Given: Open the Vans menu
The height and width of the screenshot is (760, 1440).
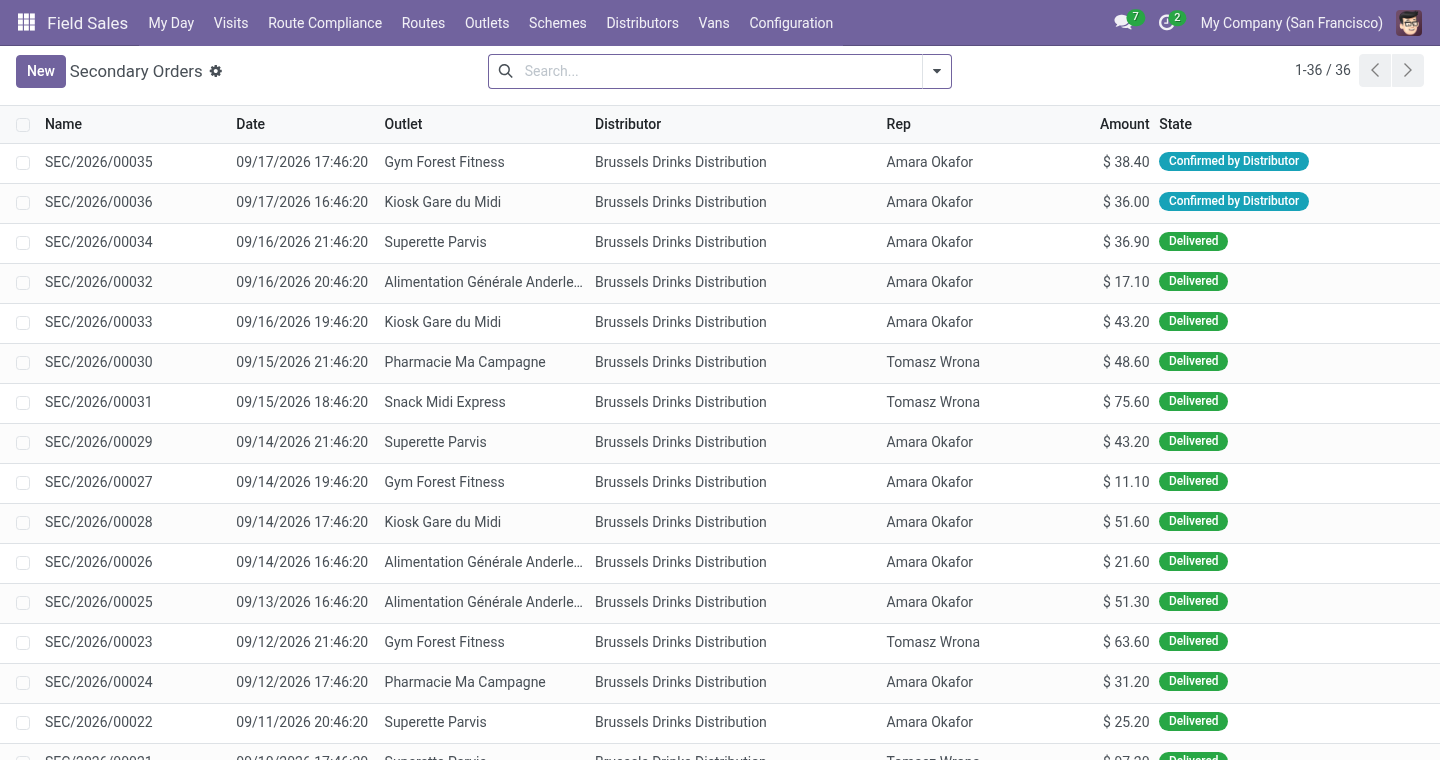Looking at the screenshot, I should [x=714, y=23].
